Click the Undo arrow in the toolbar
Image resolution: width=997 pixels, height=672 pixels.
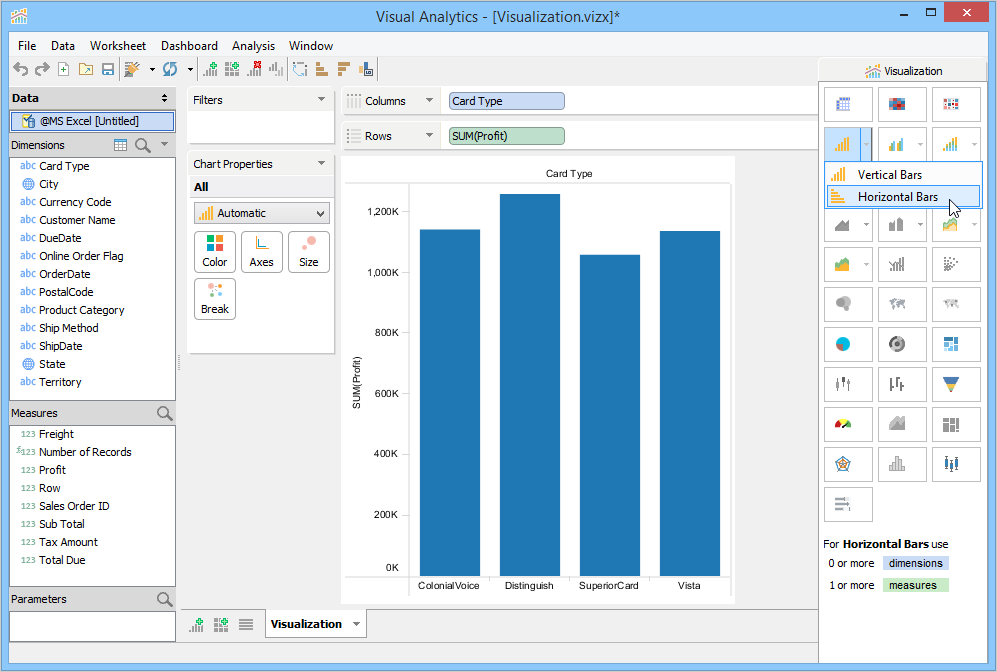pyautogui.click(x=20, y=69)
